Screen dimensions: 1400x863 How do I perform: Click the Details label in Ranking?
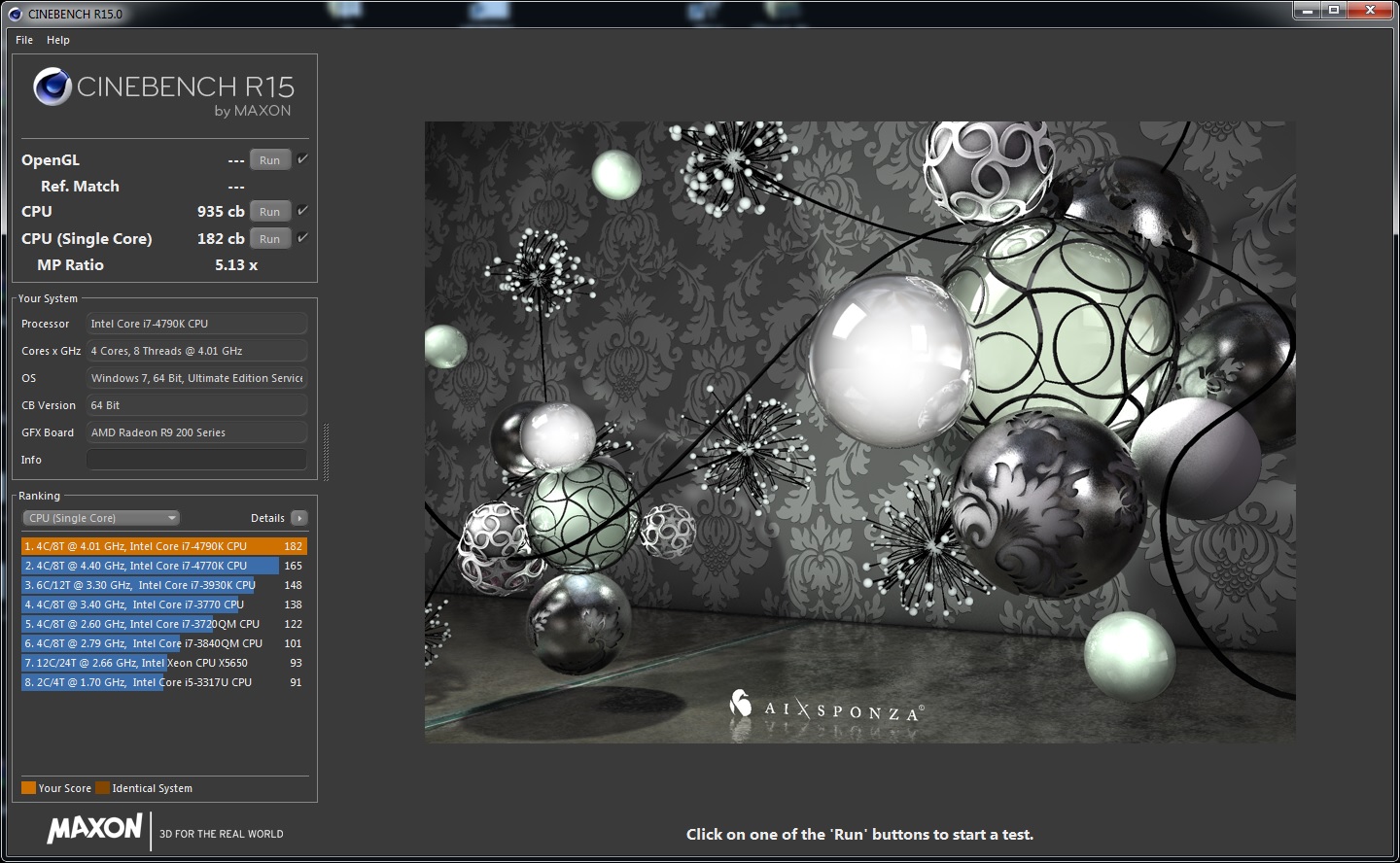click(267, 518)
